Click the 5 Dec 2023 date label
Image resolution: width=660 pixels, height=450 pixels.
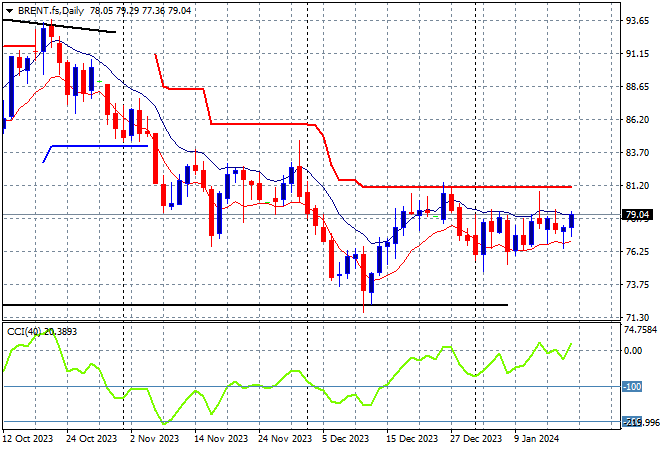(x=346, y=439)
